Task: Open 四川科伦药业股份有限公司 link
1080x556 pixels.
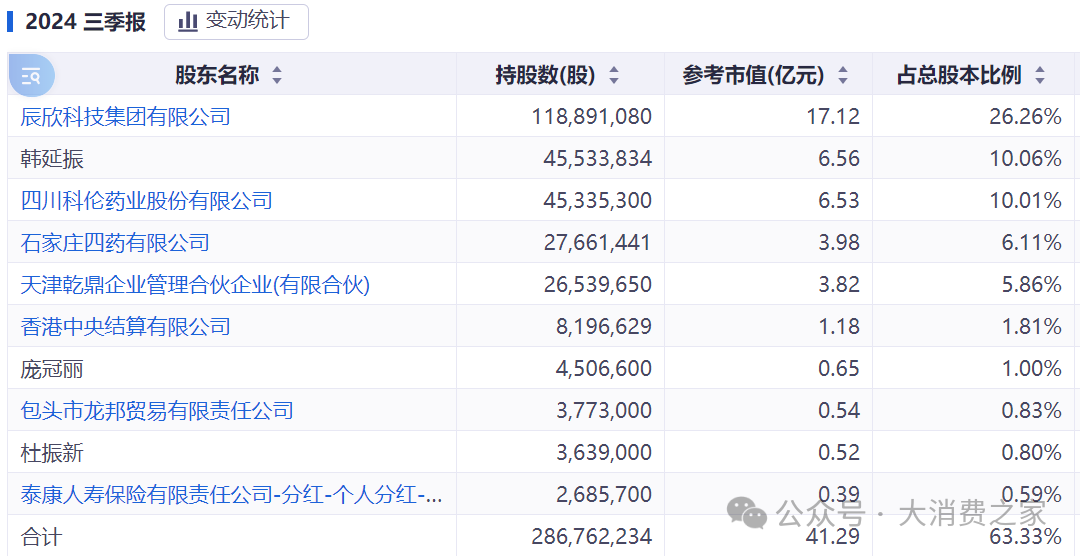Action: 146,200
